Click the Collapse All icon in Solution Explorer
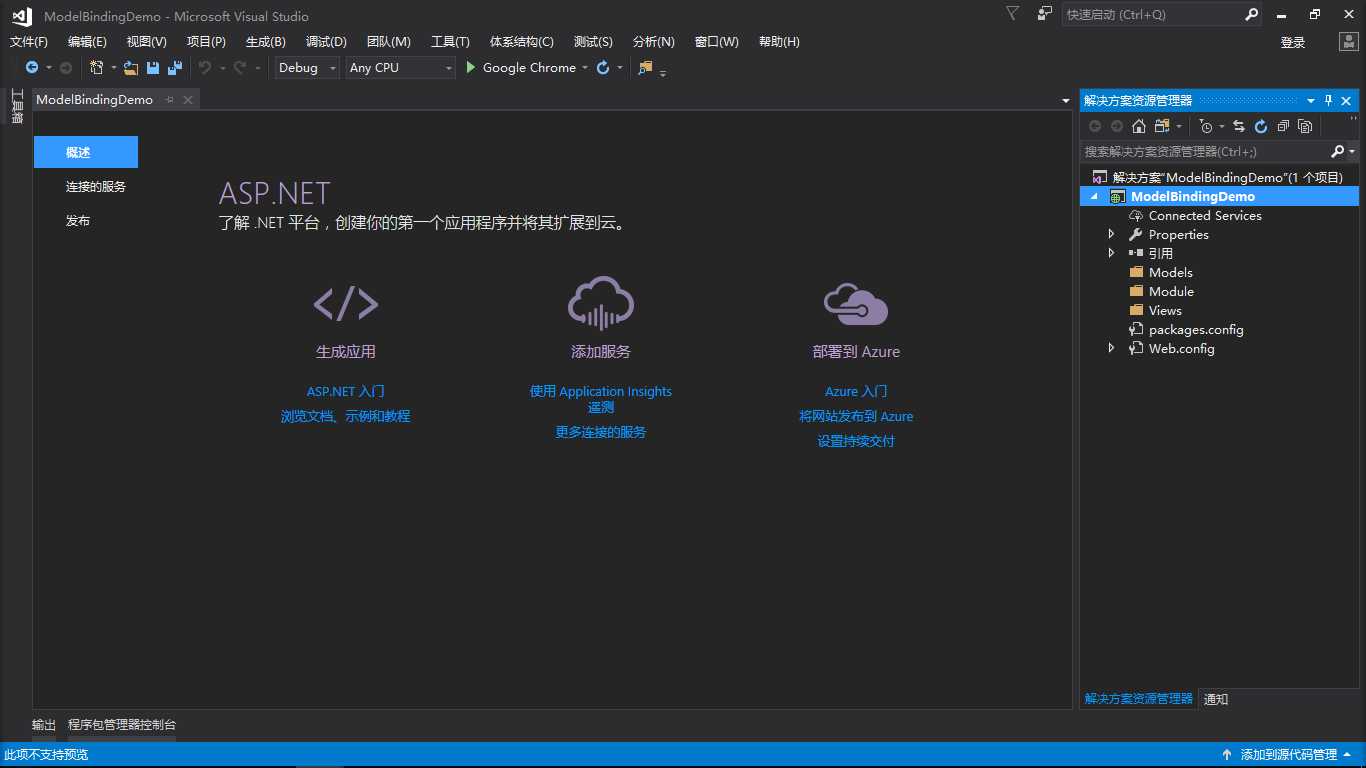The height and width of the screenshot is (768, 1366). (x=1283, y=126)
